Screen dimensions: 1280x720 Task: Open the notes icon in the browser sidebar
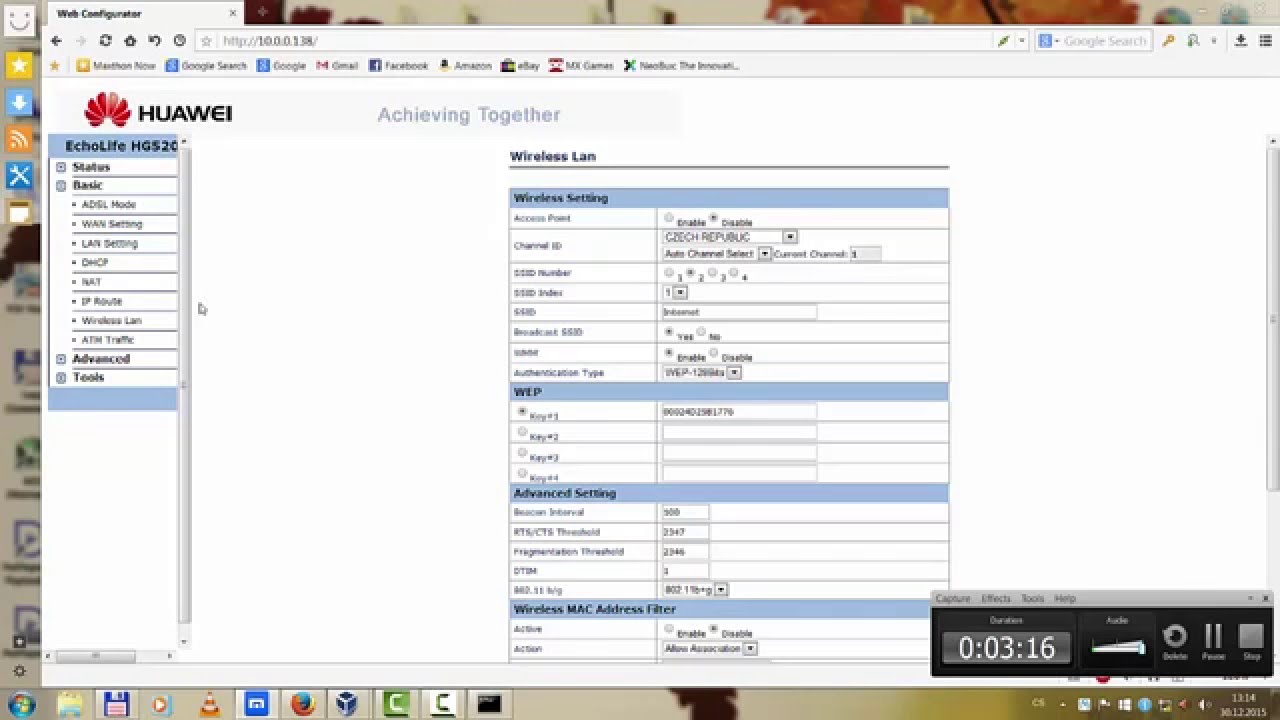tap(19, 212)
